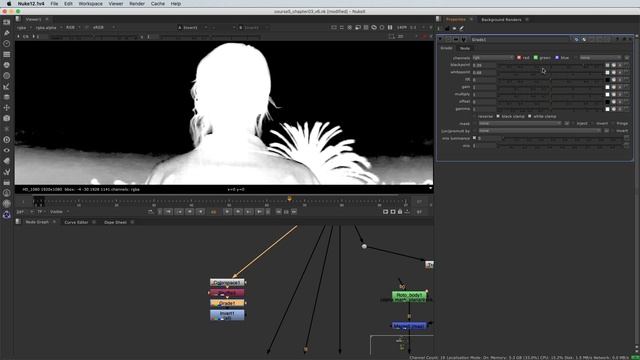Select the green Roto_body1 node
Screen dimensions: 640x360
(x=409, y=296)
